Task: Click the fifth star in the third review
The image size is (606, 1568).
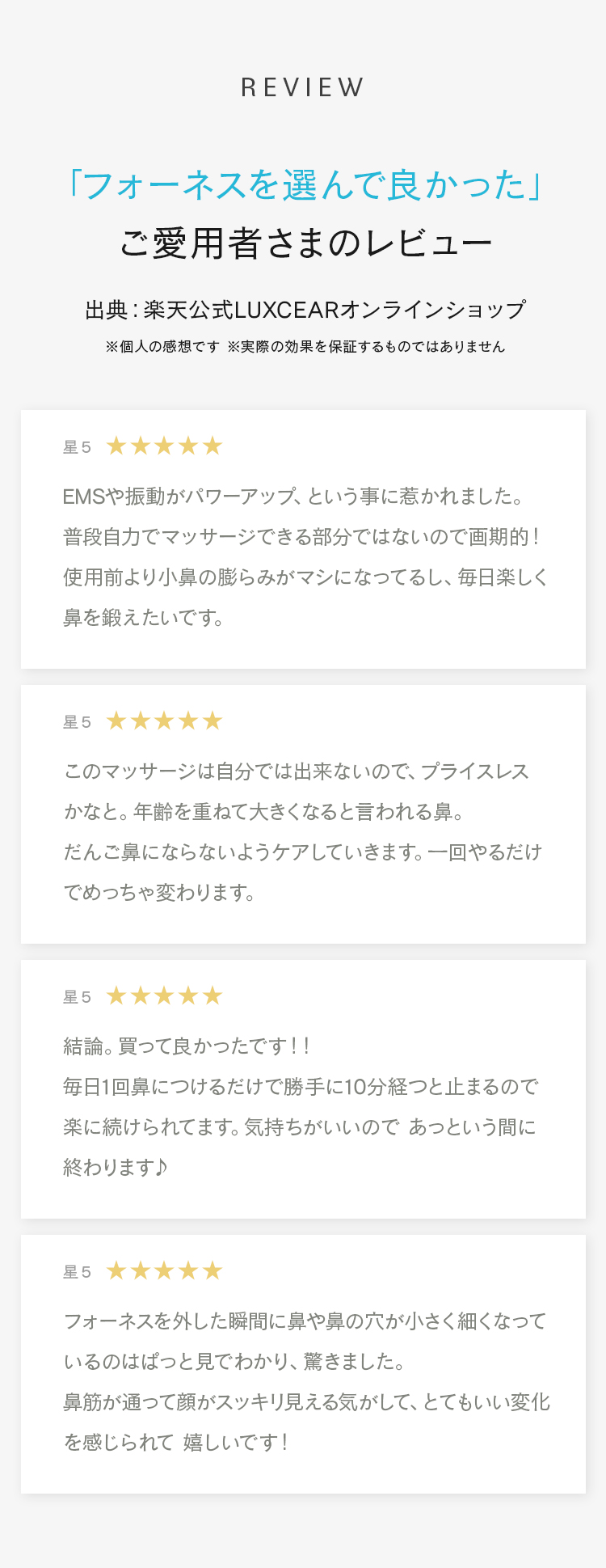Action: (x=213, y=995)
